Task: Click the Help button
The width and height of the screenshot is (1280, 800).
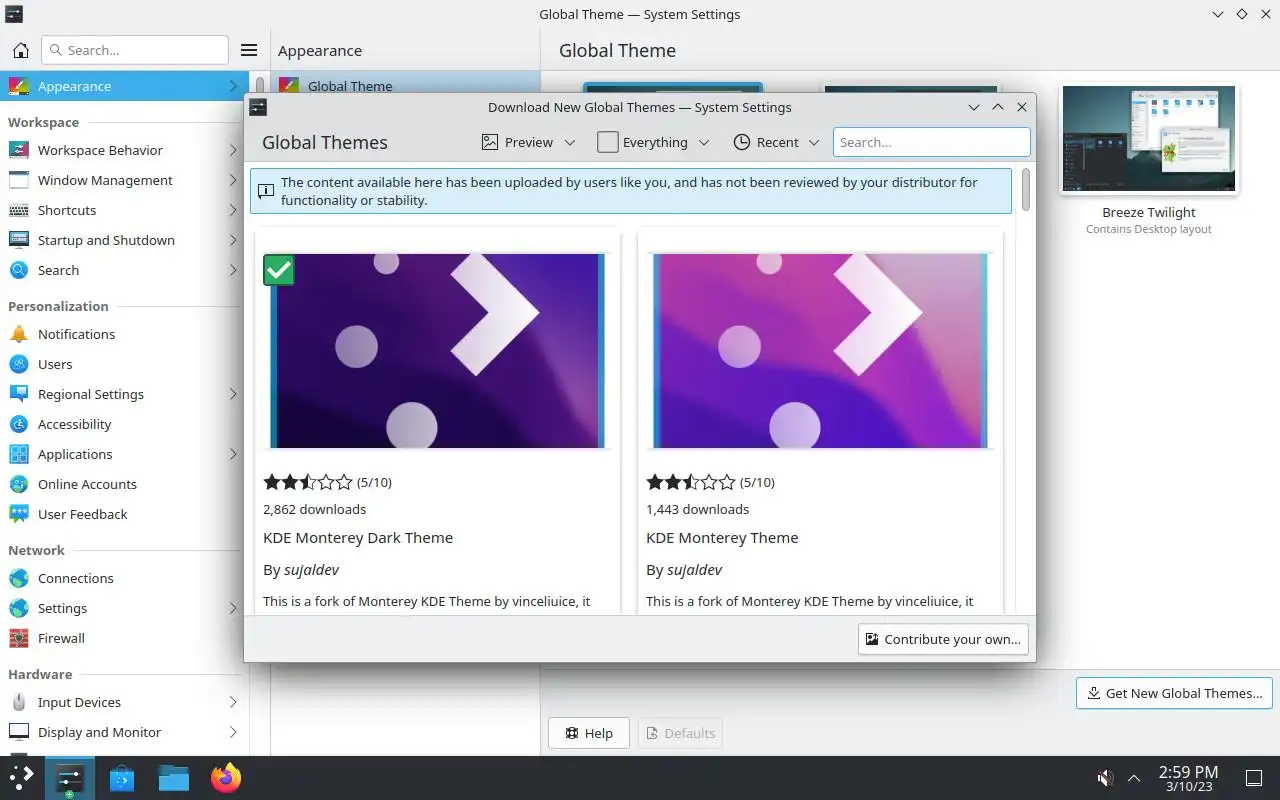Action: point(589,733)
